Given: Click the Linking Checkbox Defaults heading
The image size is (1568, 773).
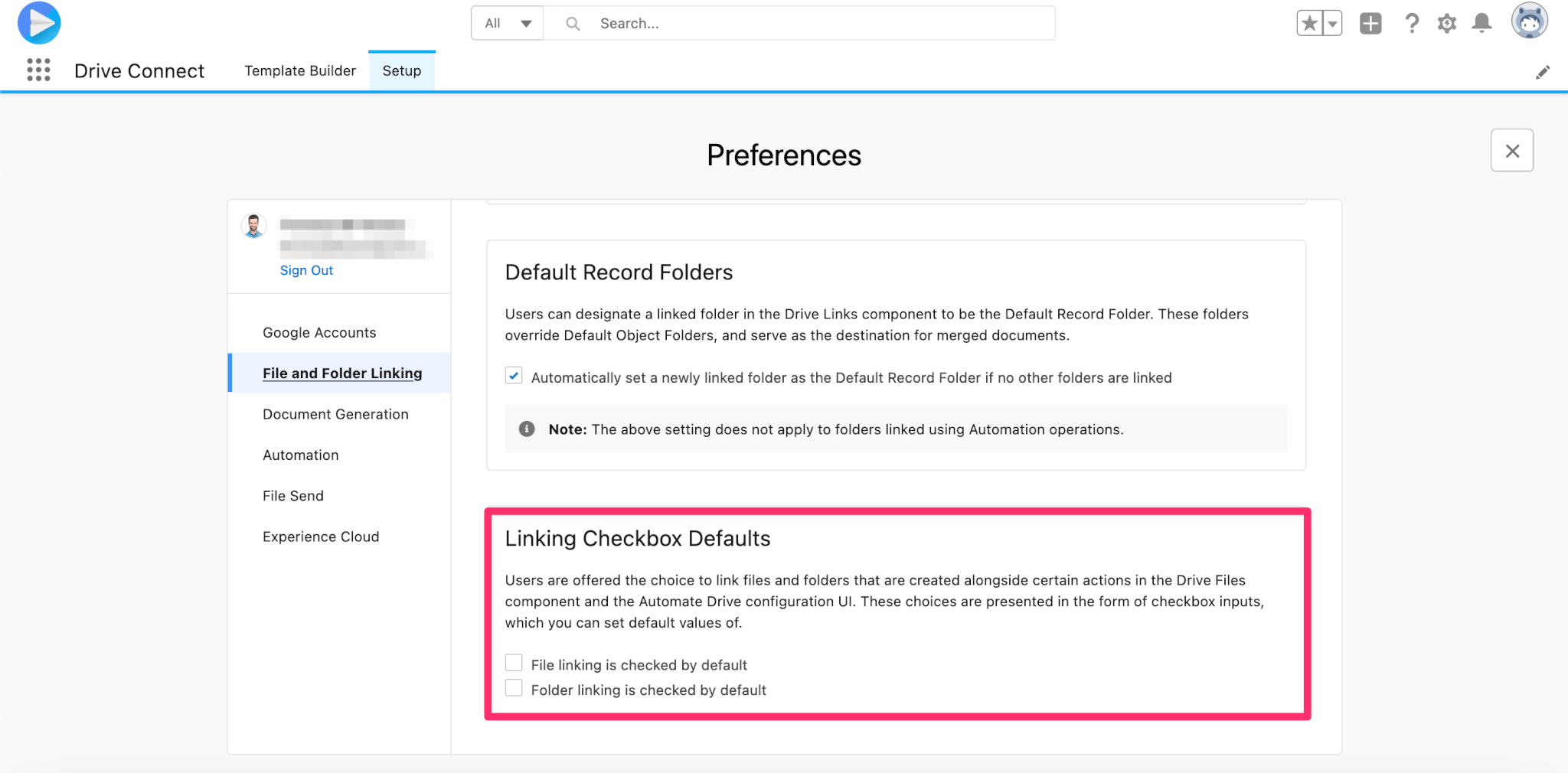Looking at the screenshot, I should pos(638,539).
